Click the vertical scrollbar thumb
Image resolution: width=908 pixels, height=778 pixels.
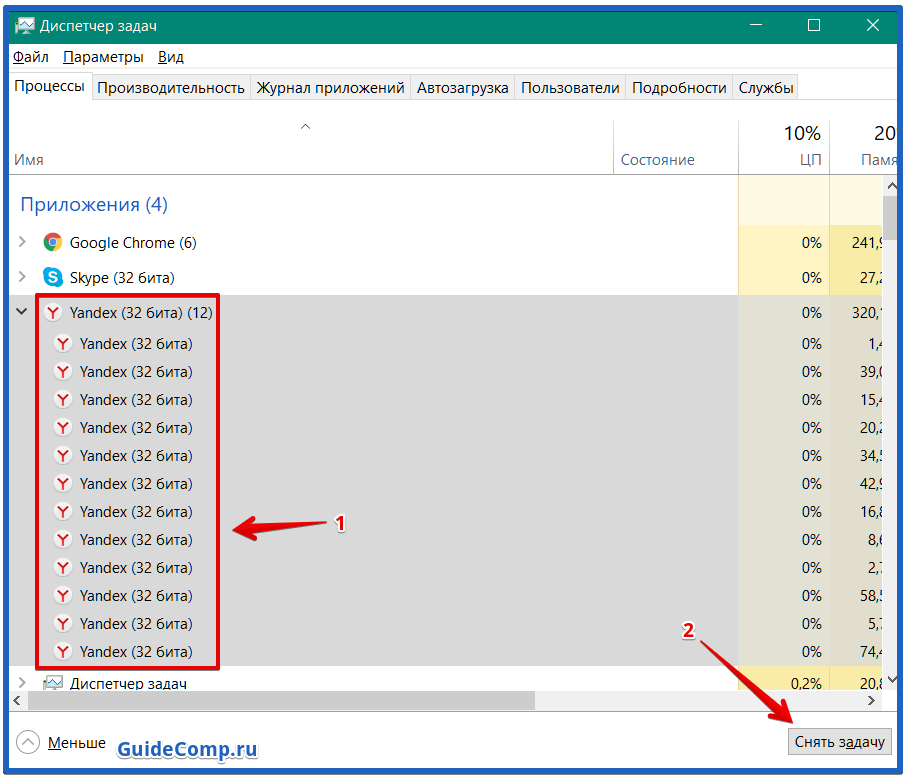(x=890, y=218)
